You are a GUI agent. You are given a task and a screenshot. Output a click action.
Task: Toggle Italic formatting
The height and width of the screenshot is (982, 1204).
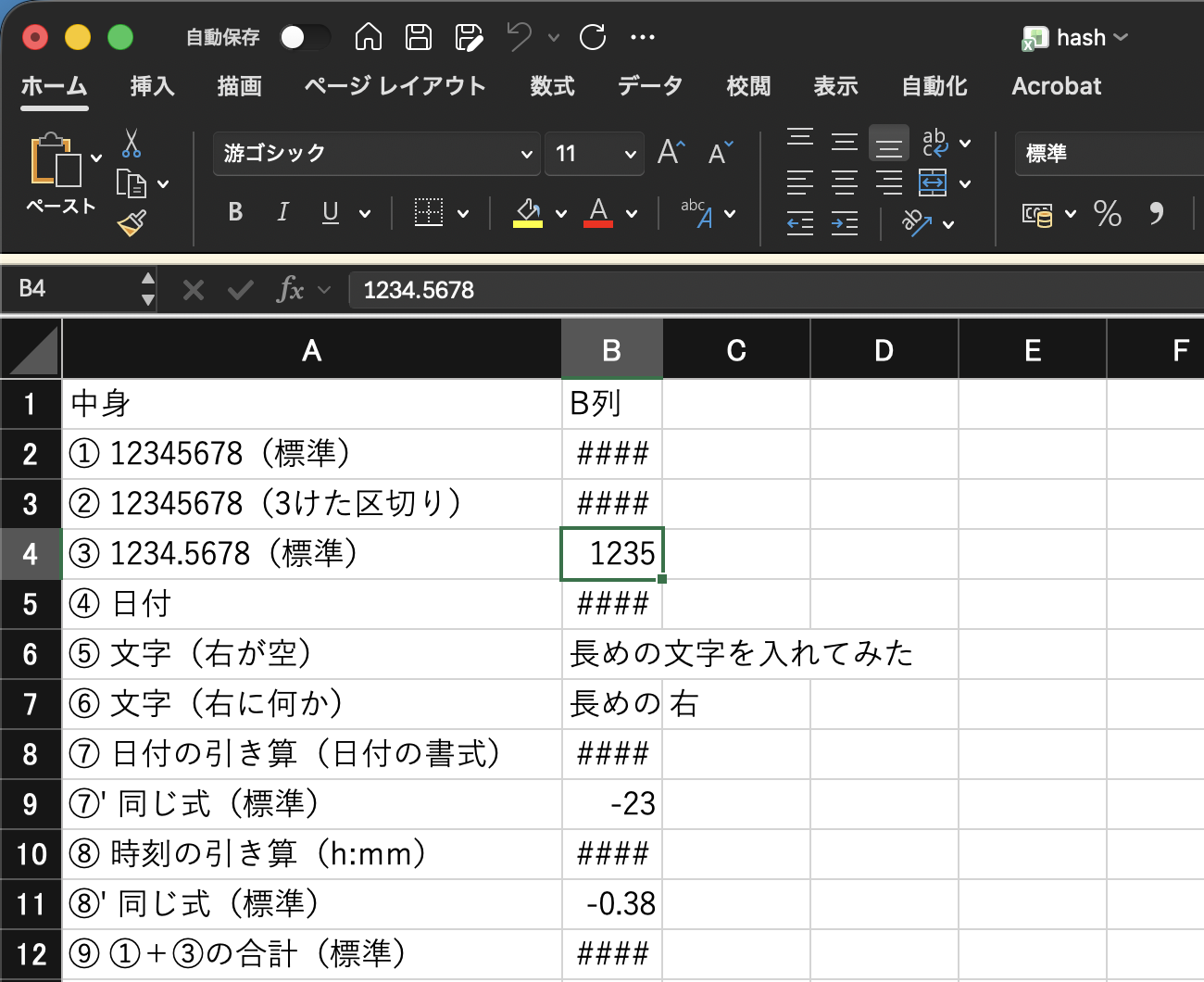(282, 212)
